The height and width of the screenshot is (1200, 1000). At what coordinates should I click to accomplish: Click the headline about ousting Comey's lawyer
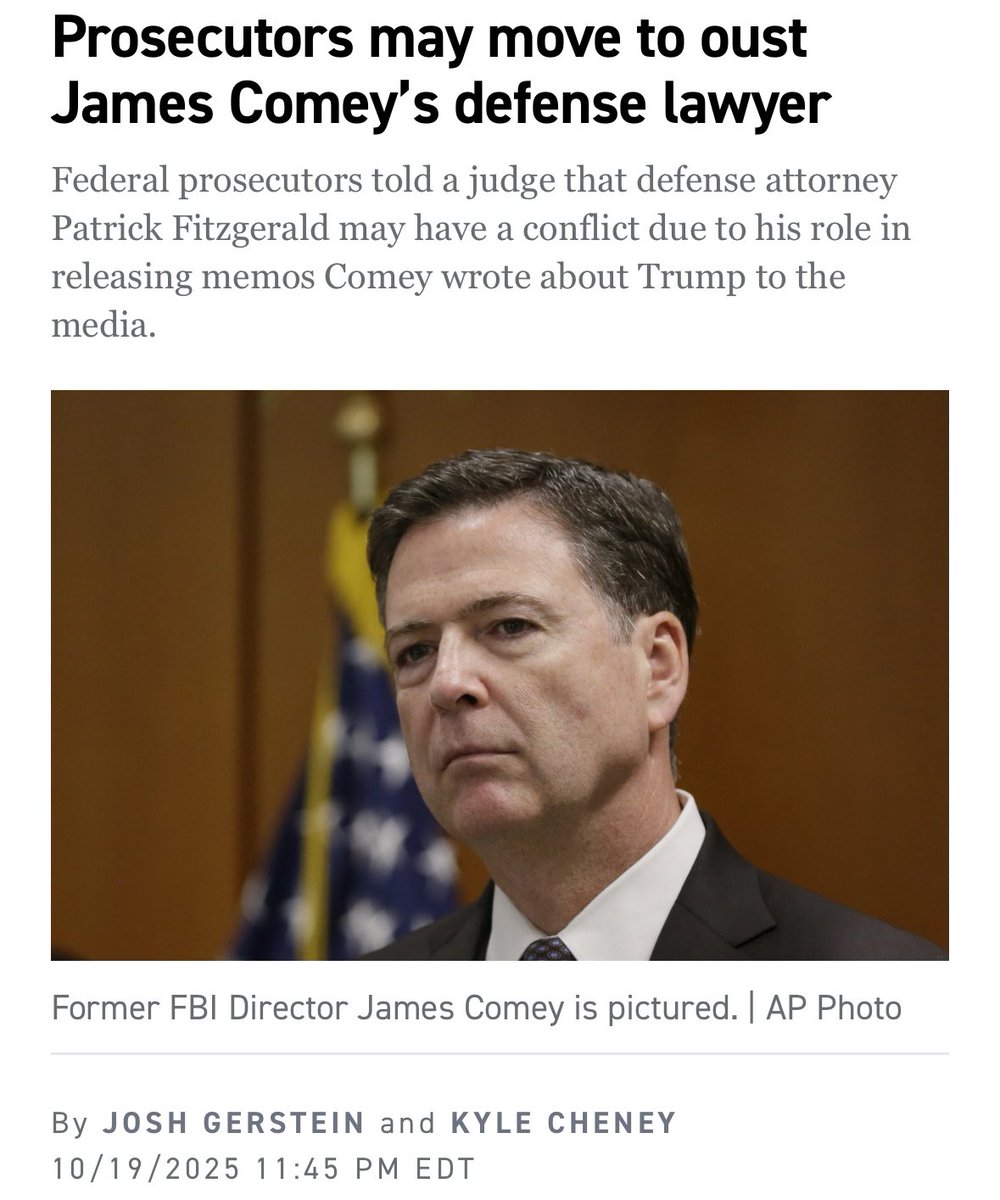pos(441,73)
